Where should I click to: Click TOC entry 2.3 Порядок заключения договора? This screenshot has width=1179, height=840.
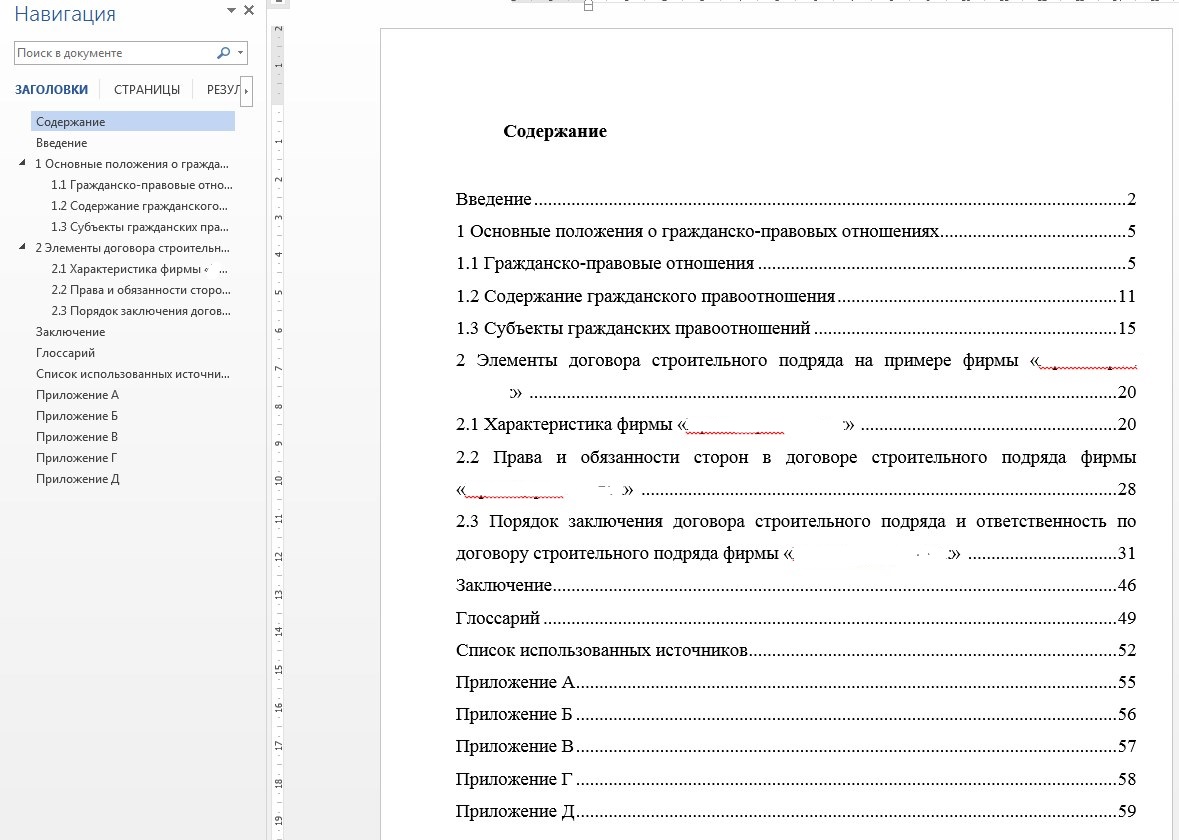(796, 537)
